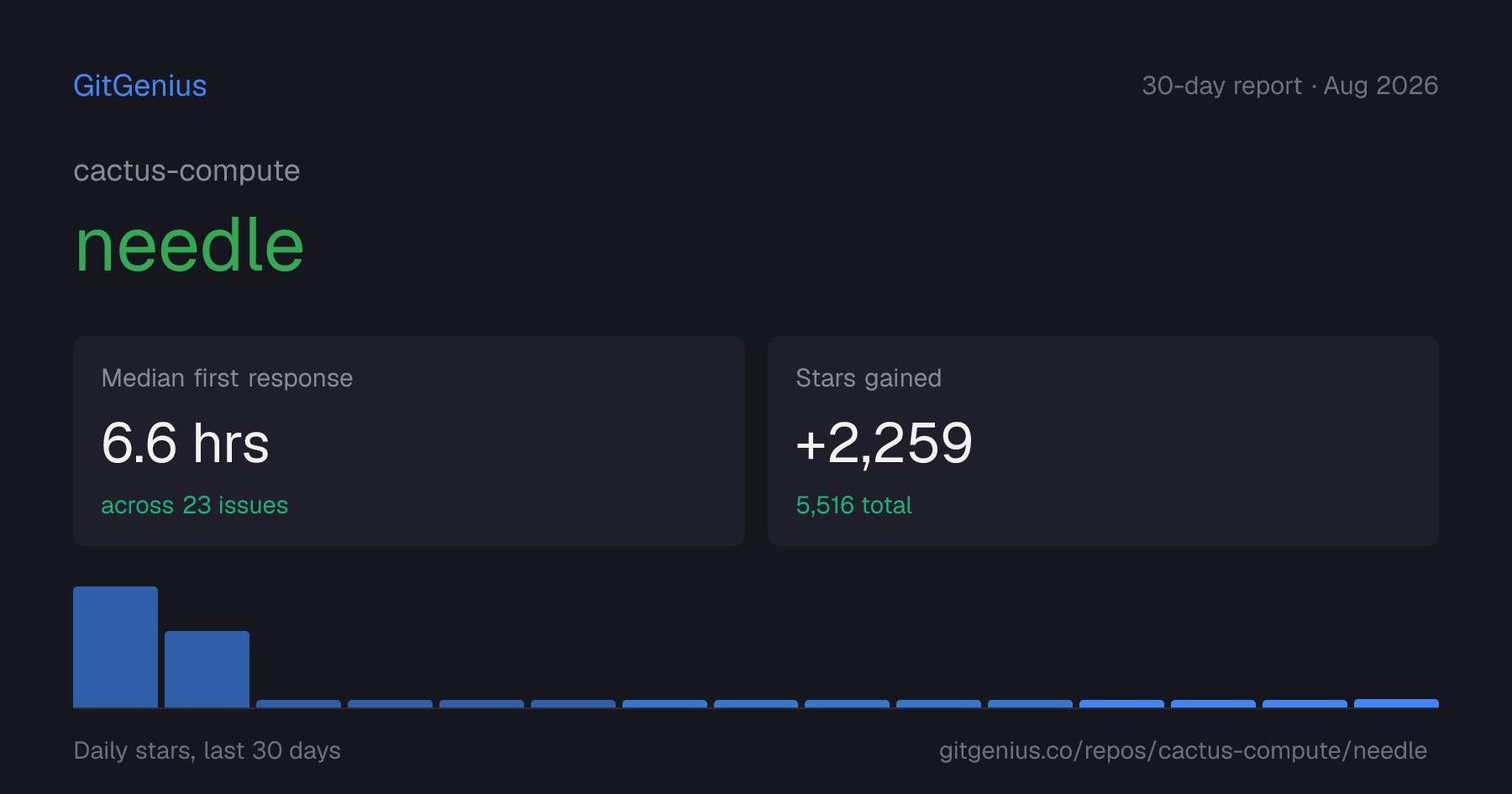Click the fourth bar in the stars chart
The image size is (1512, 794).
click(x=390, y=703)
